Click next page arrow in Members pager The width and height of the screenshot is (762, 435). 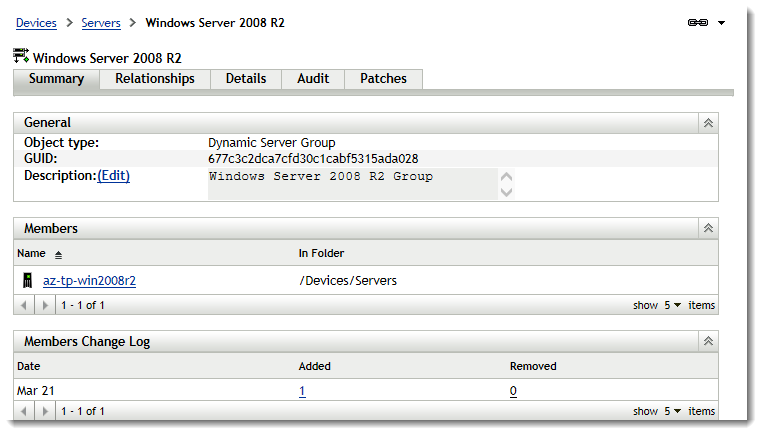pyautogui.click(x=46, y=305)
